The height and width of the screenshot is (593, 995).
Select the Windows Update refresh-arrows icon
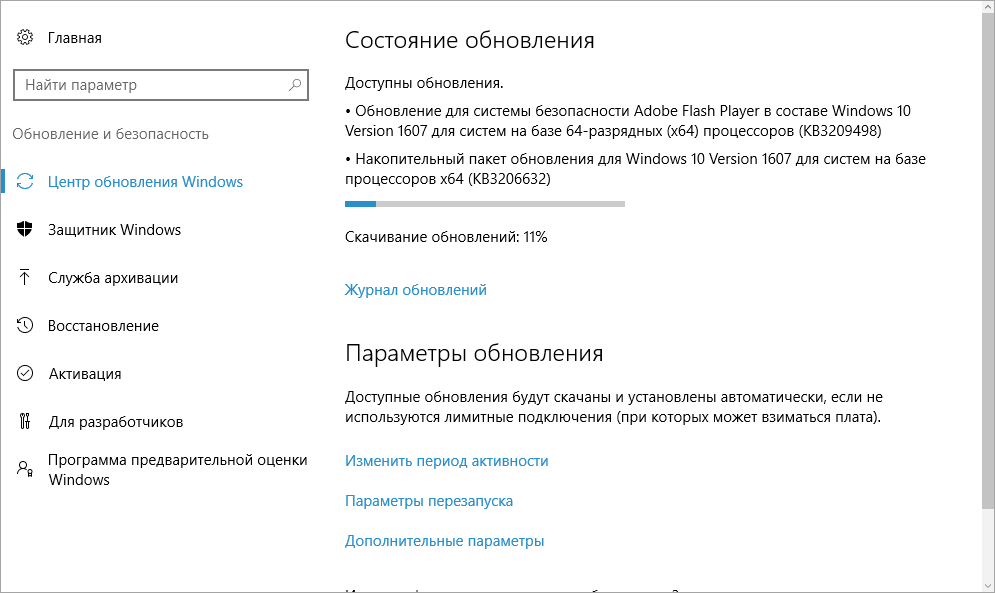pos(24,181)
